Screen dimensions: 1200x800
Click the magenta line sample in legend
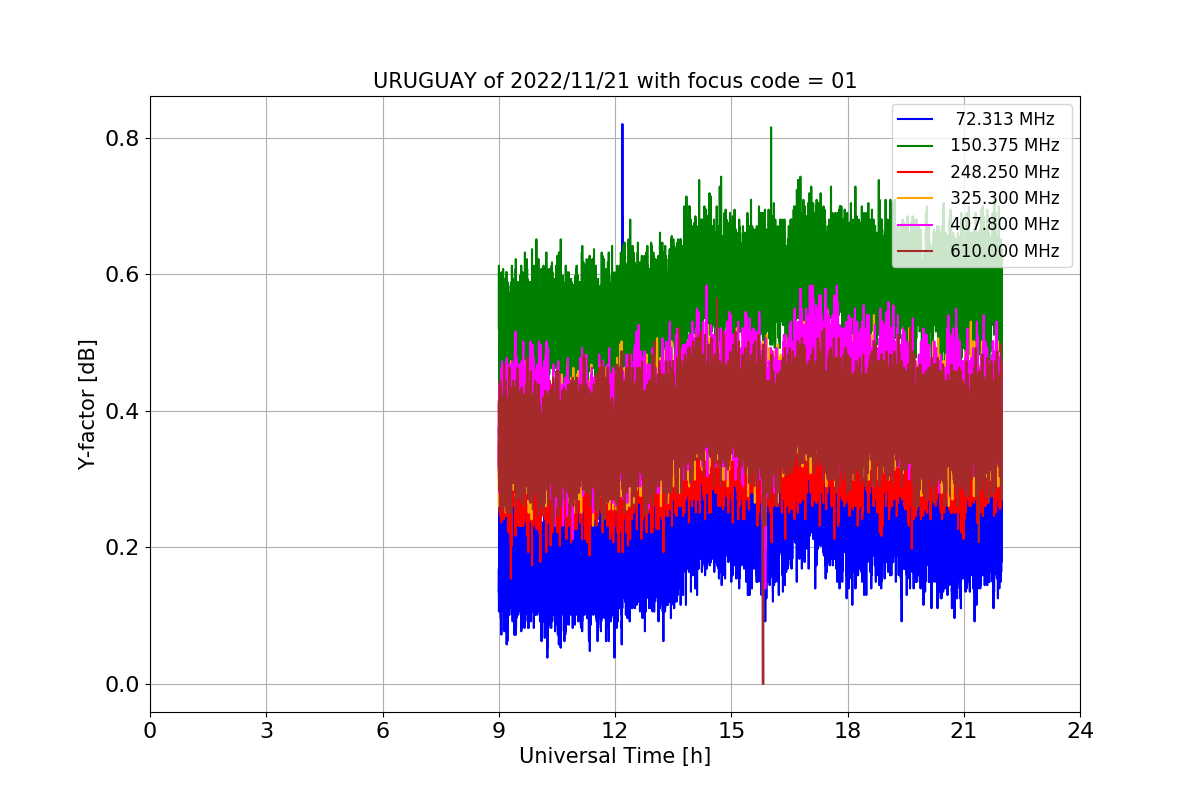pos(915,225)
